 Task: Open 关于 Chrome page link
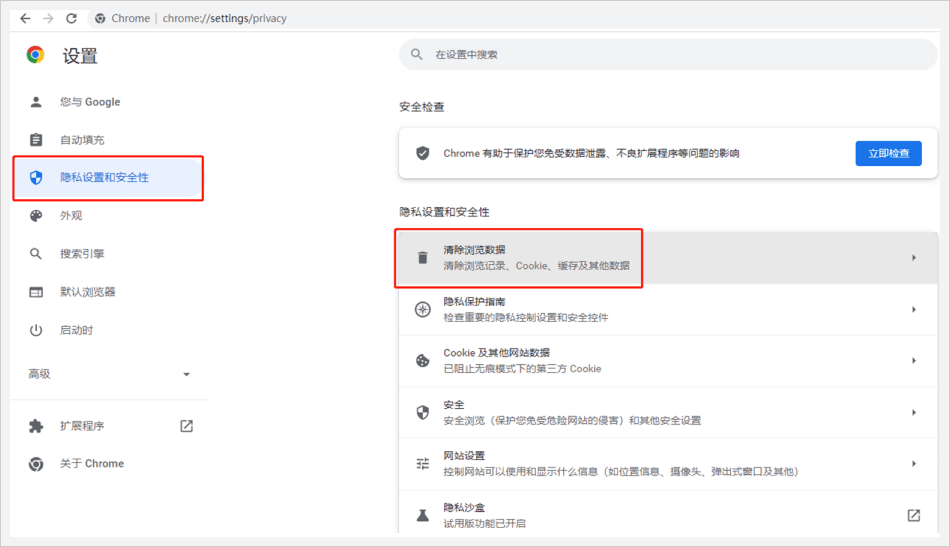[x=91, y=464]
